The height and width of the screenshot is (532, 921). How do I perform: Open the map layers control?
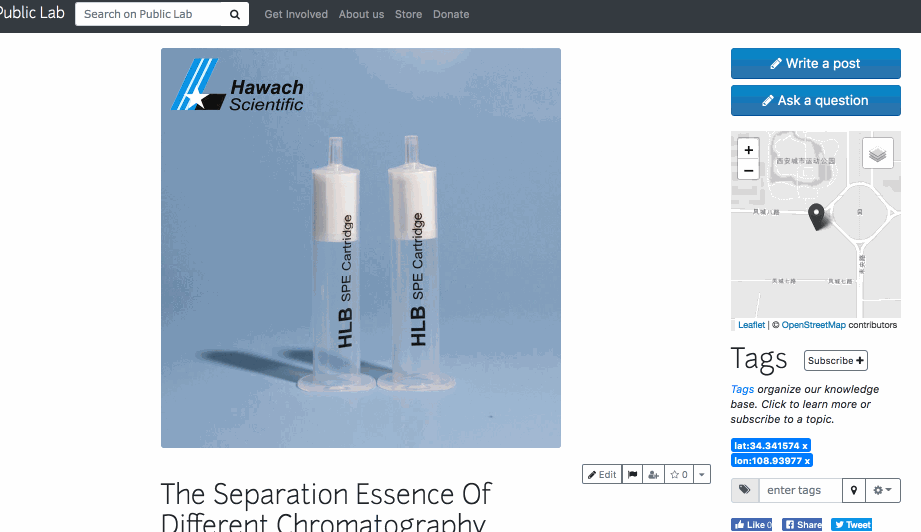click(878, 154)
